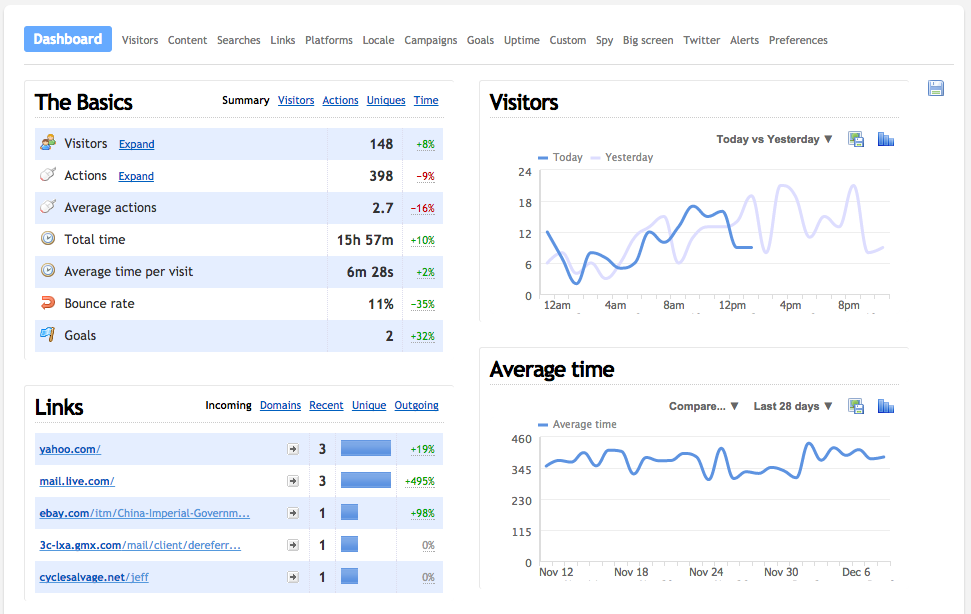Switch to the Campaigns tab
Viewport: 971px width, 614px height.
pyautogui.click(x=431, y=40)
